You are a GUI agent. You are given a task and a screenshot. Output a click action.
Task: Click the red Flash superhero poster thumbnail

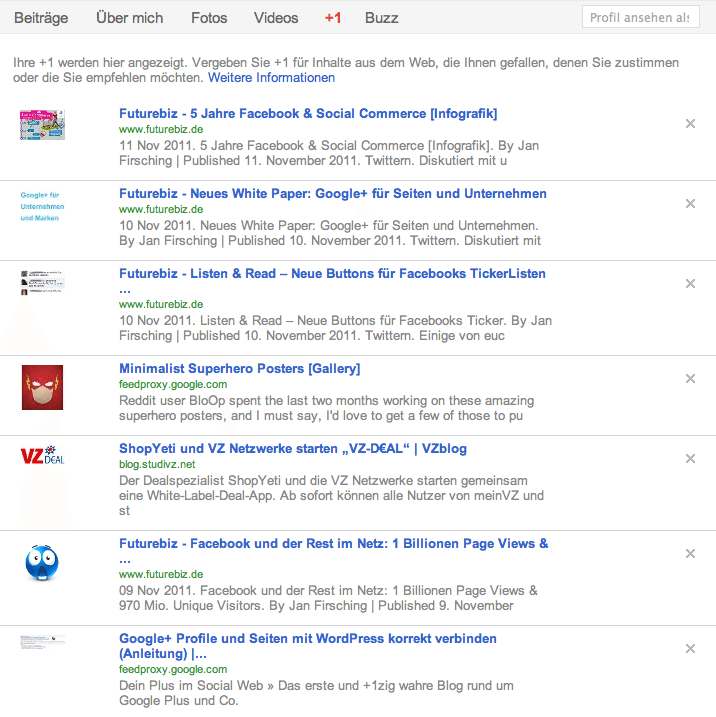42,387
